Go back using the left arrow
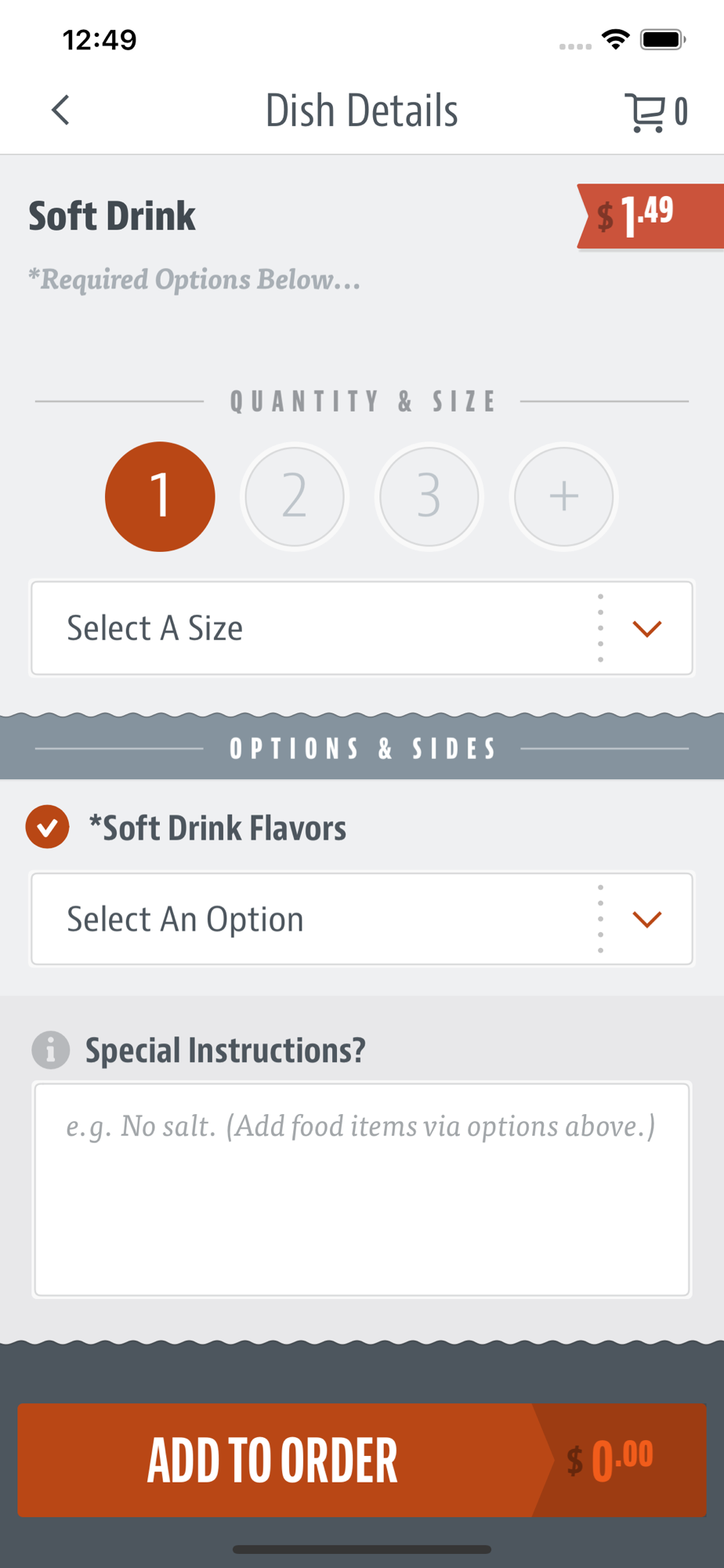Screen dimensions: 724x1568 pyautogui.click(x=60, y=111)
